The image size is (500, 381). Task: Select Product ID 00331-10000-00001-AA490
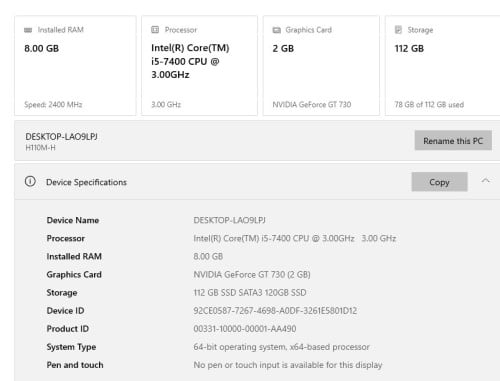[245, 329]
